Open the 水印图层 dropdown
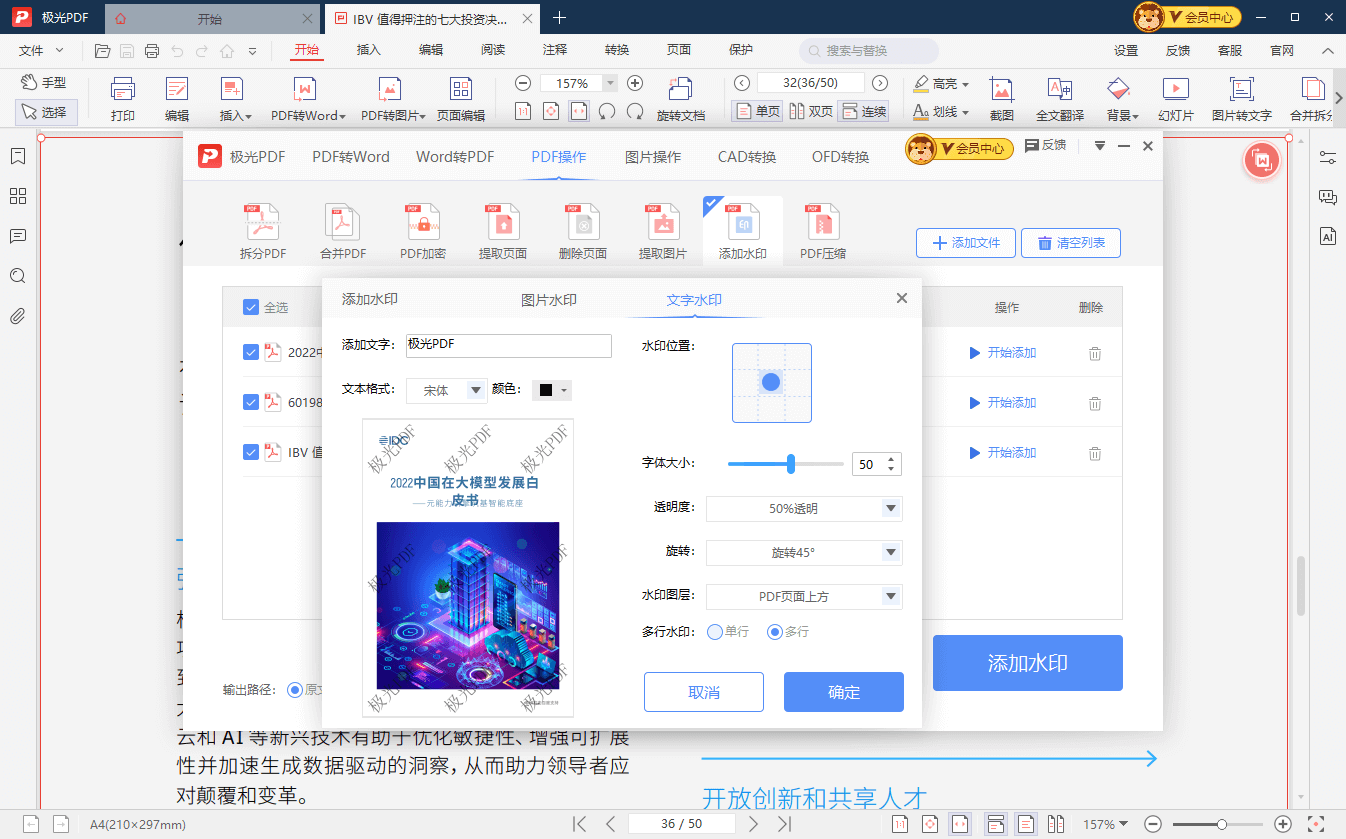 804,596
